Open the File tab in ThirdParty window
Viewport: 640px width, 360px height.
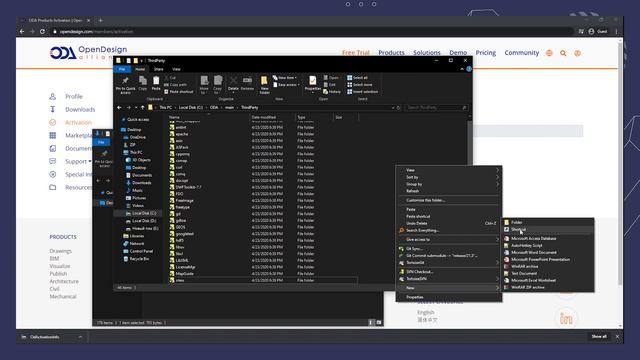coord(122,69)
